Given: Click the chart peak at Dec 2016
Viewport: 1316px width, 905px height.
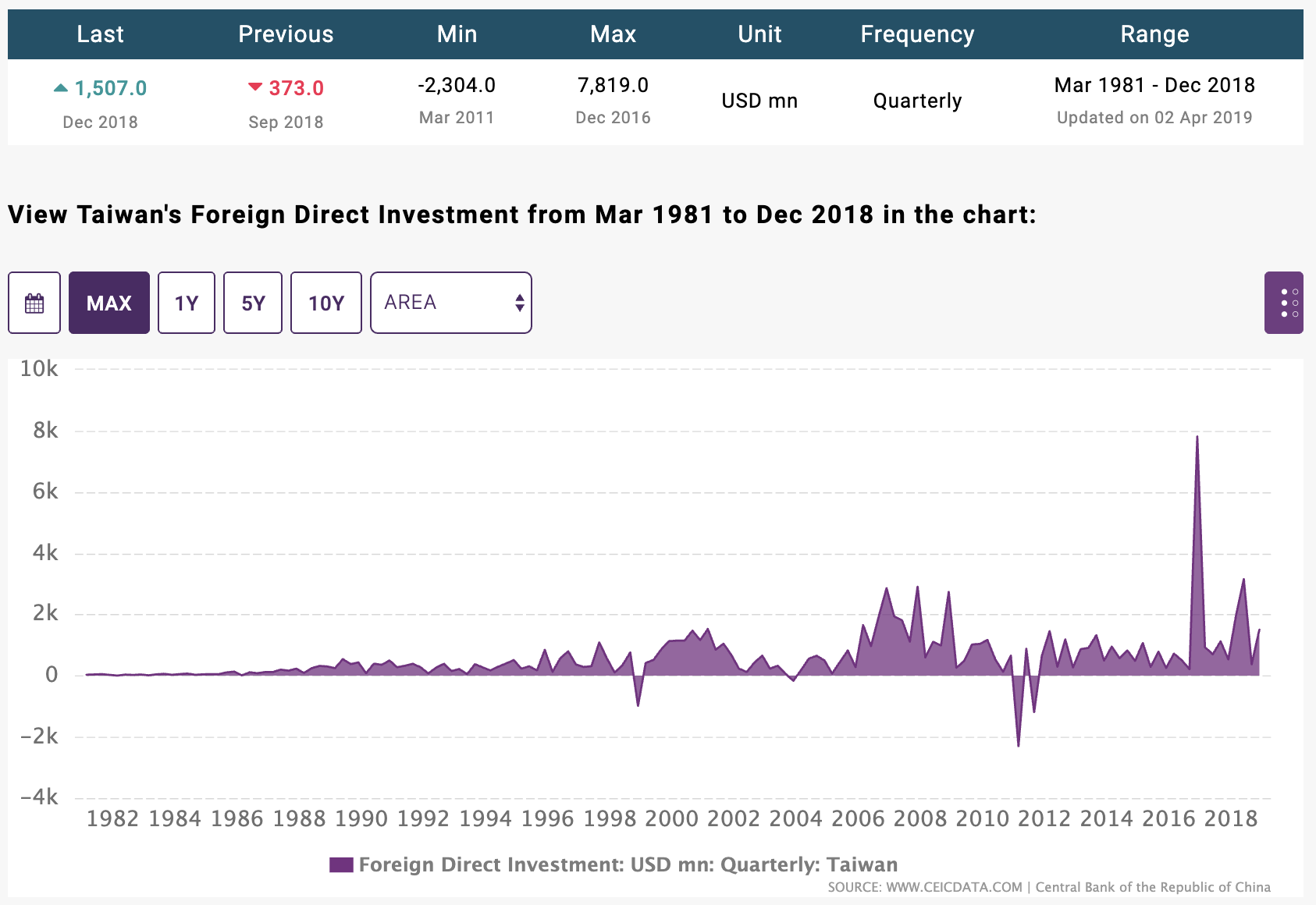Looking at the screenshot, I should 1197,437.
